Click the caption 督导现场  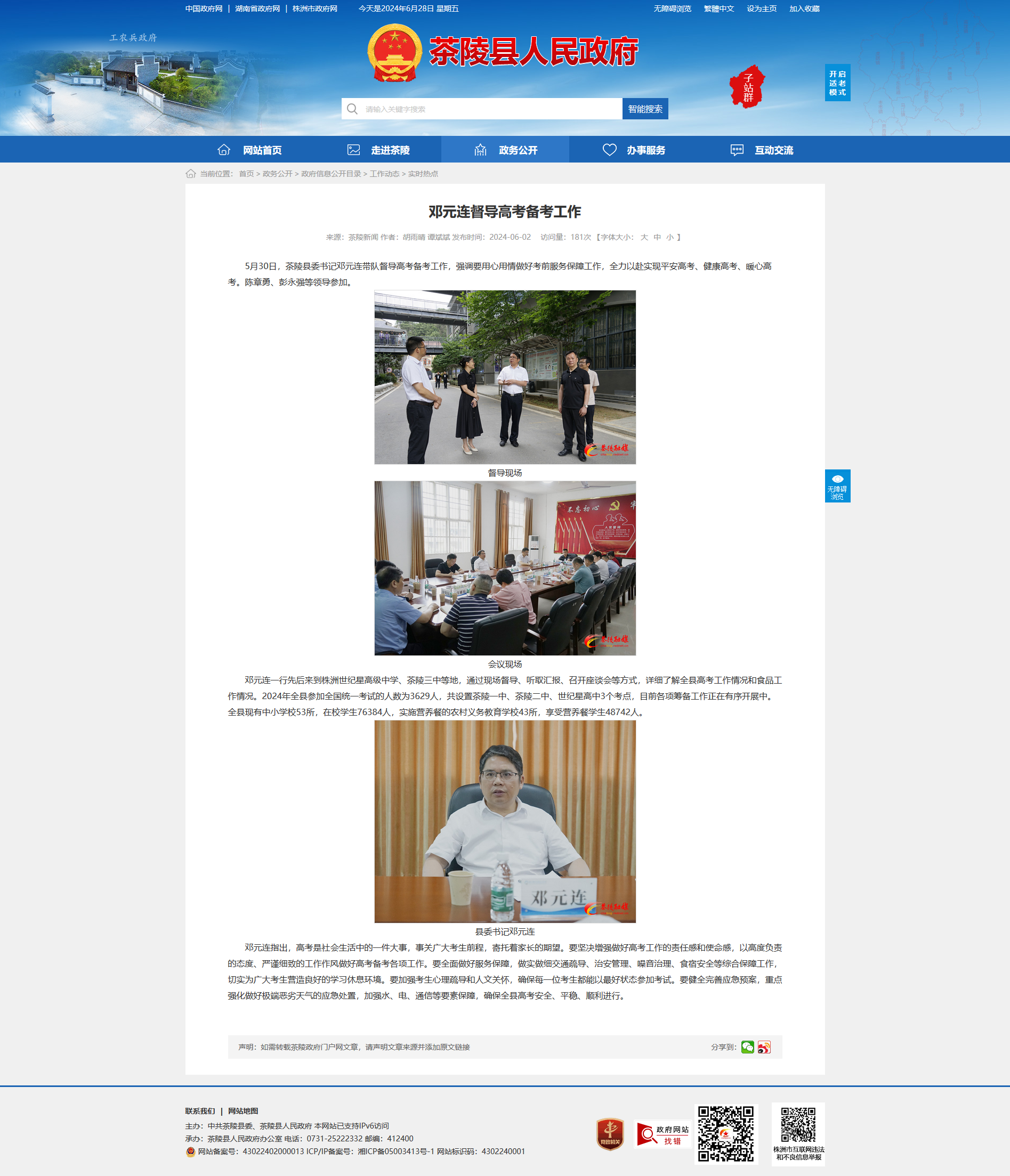pyautogui.click(x=505, y=473)
